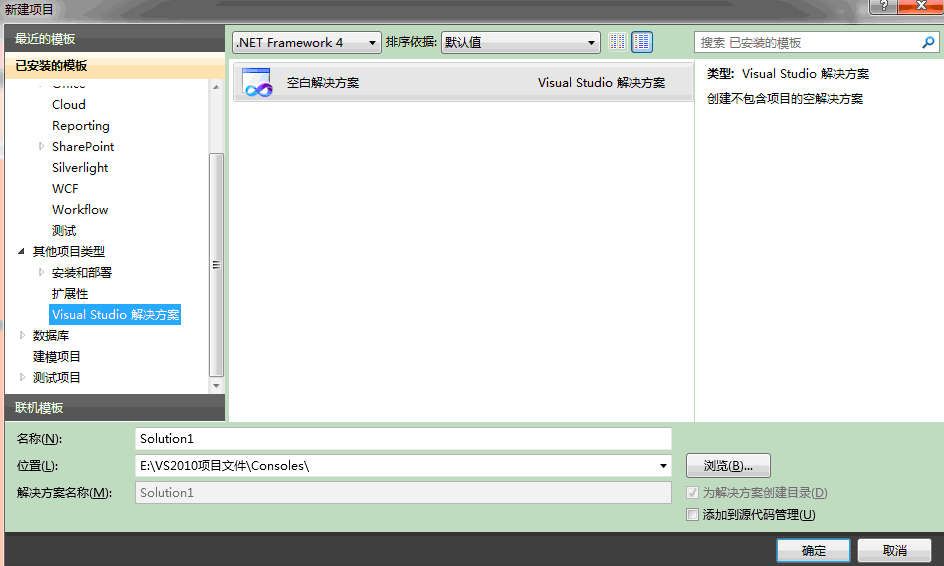Click the tree scrollbar down arrow

tap(216, 385)
